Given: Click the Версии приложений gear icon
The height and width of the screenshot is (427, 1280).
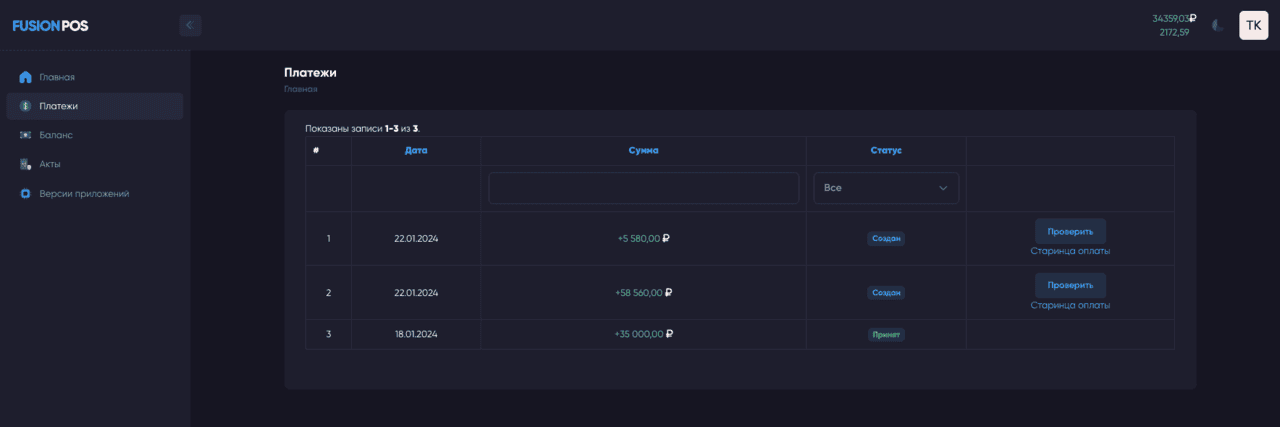Looking at the screenshot, I should [26, 193].
